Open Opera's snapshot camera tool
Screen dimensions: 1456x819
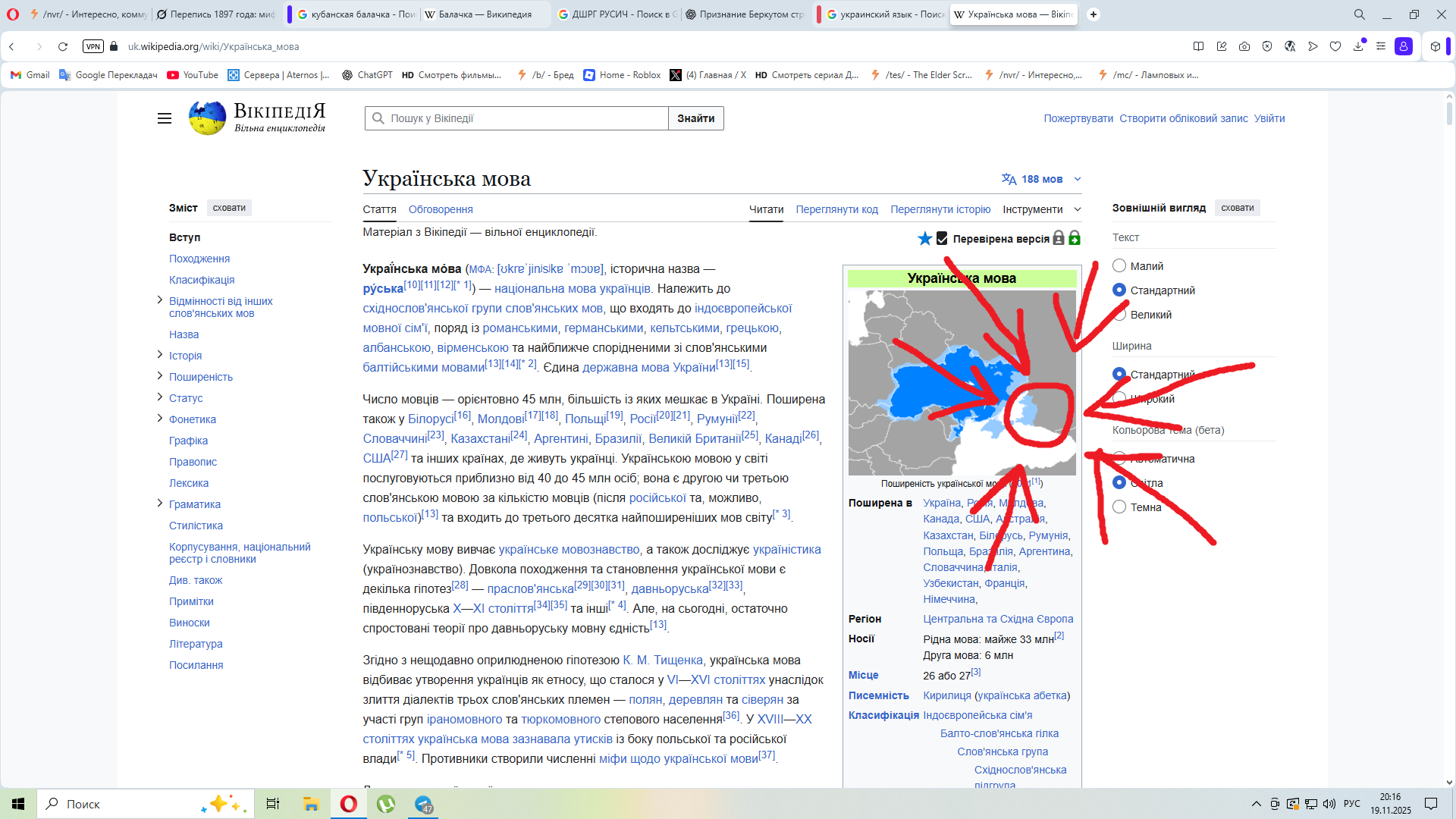pyautogui.click(x=1244, y=46)
